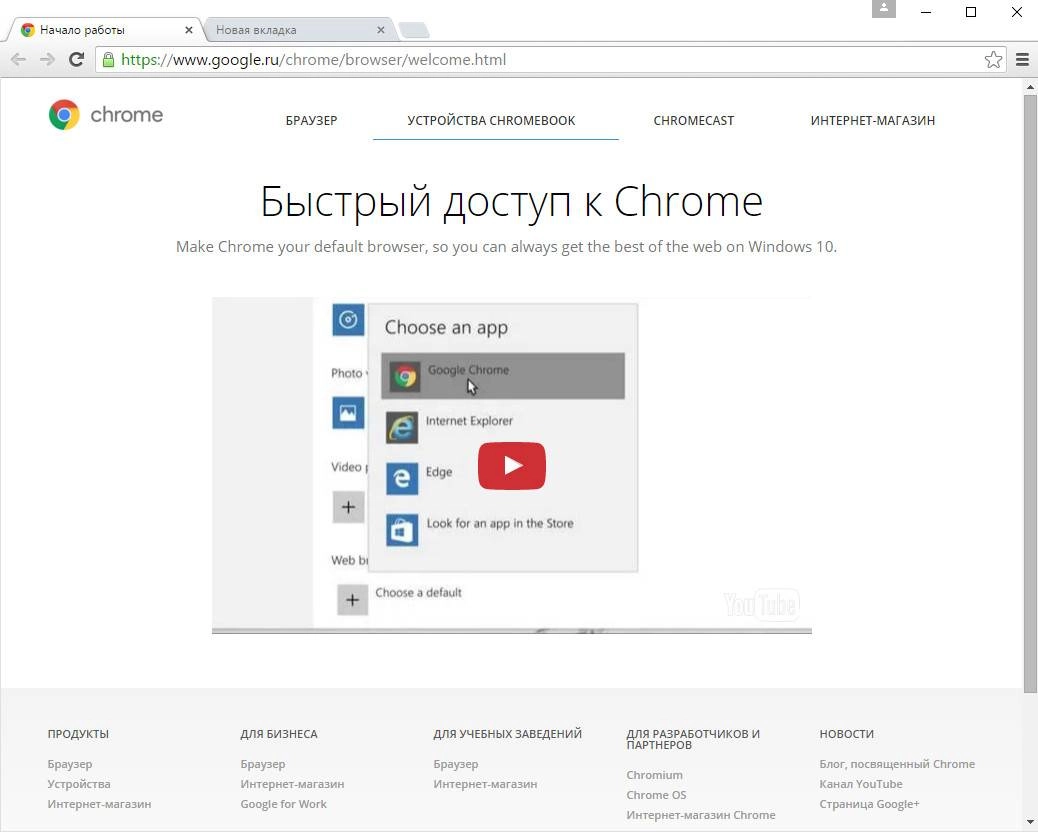Minimize the Chrome window
1038x832 pixels.
coord(926,12)
